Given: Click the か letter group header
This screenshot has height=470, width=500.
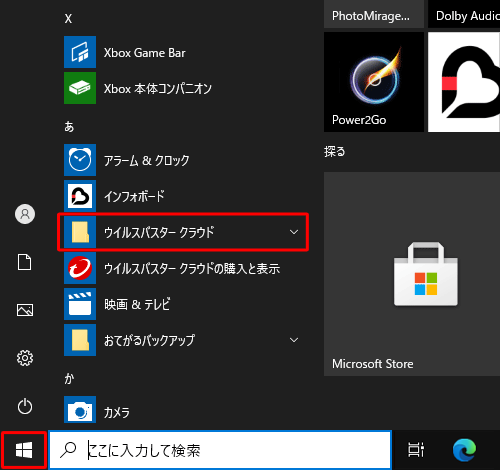Looking at the screenshot, I should [x=69, y=379].
